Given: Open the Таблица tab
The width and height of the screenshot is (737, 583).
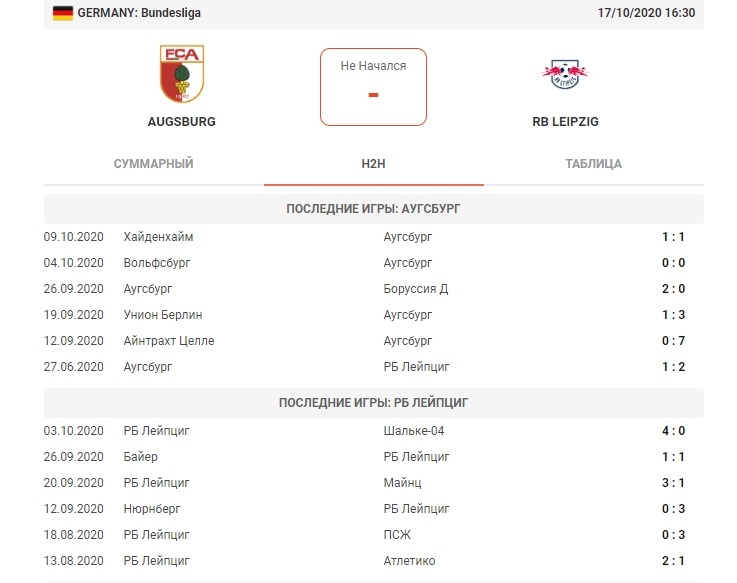Looking at the screenshot, I should [593, 164].
